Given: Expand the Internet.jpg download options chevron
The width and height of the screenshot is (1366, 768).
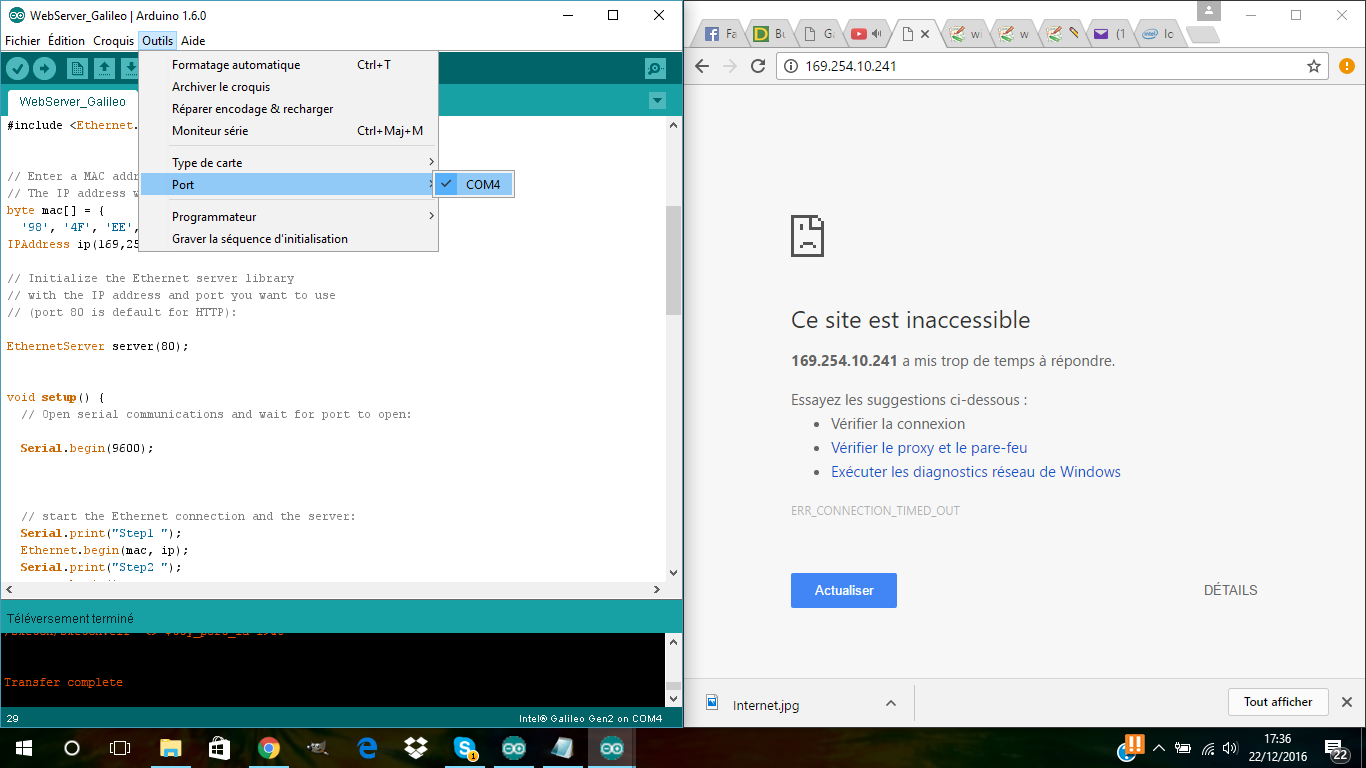Looking at the screenshot, I should (x=890, y=704).
